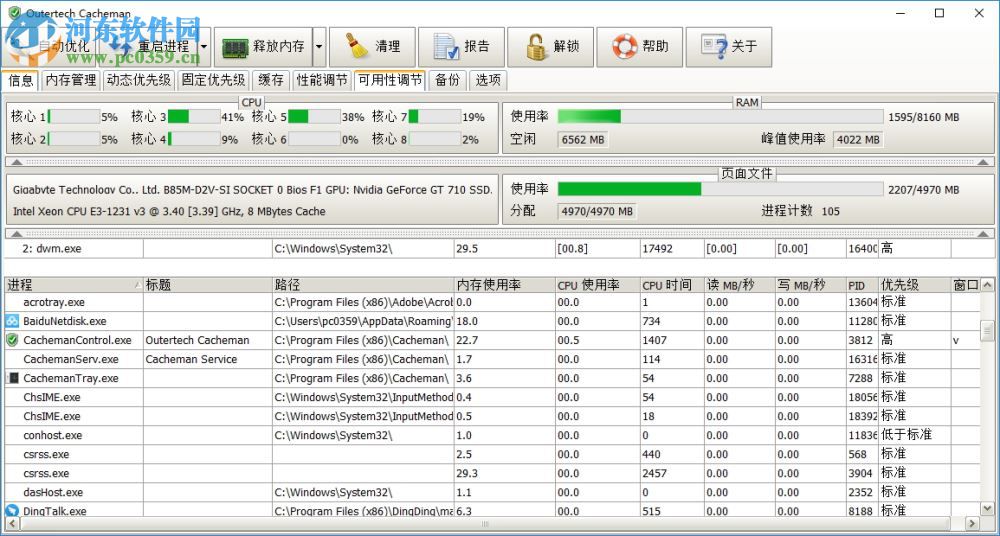Select the acrotray.exe process row
Screen dimensions: 1000x536
tap(492, 302)
